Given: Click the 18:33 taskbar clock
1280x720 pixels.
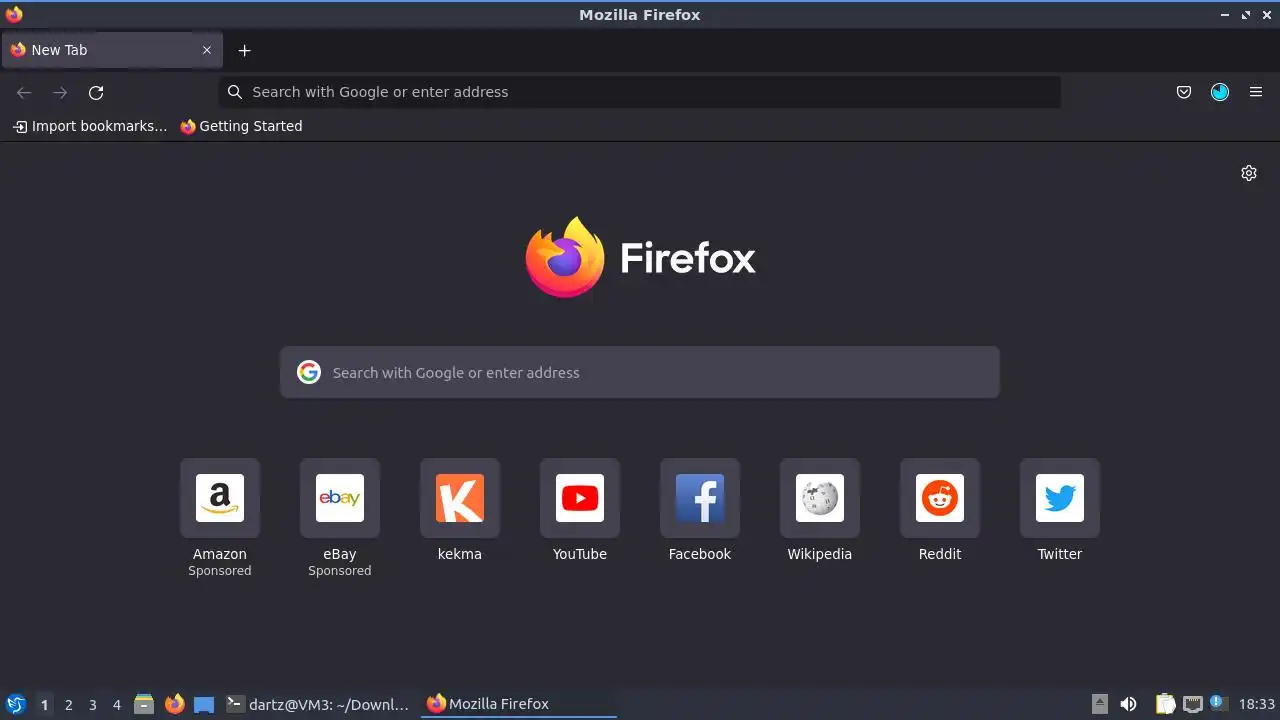Looking at the screenshot, I should click(x=1257, y=704).
